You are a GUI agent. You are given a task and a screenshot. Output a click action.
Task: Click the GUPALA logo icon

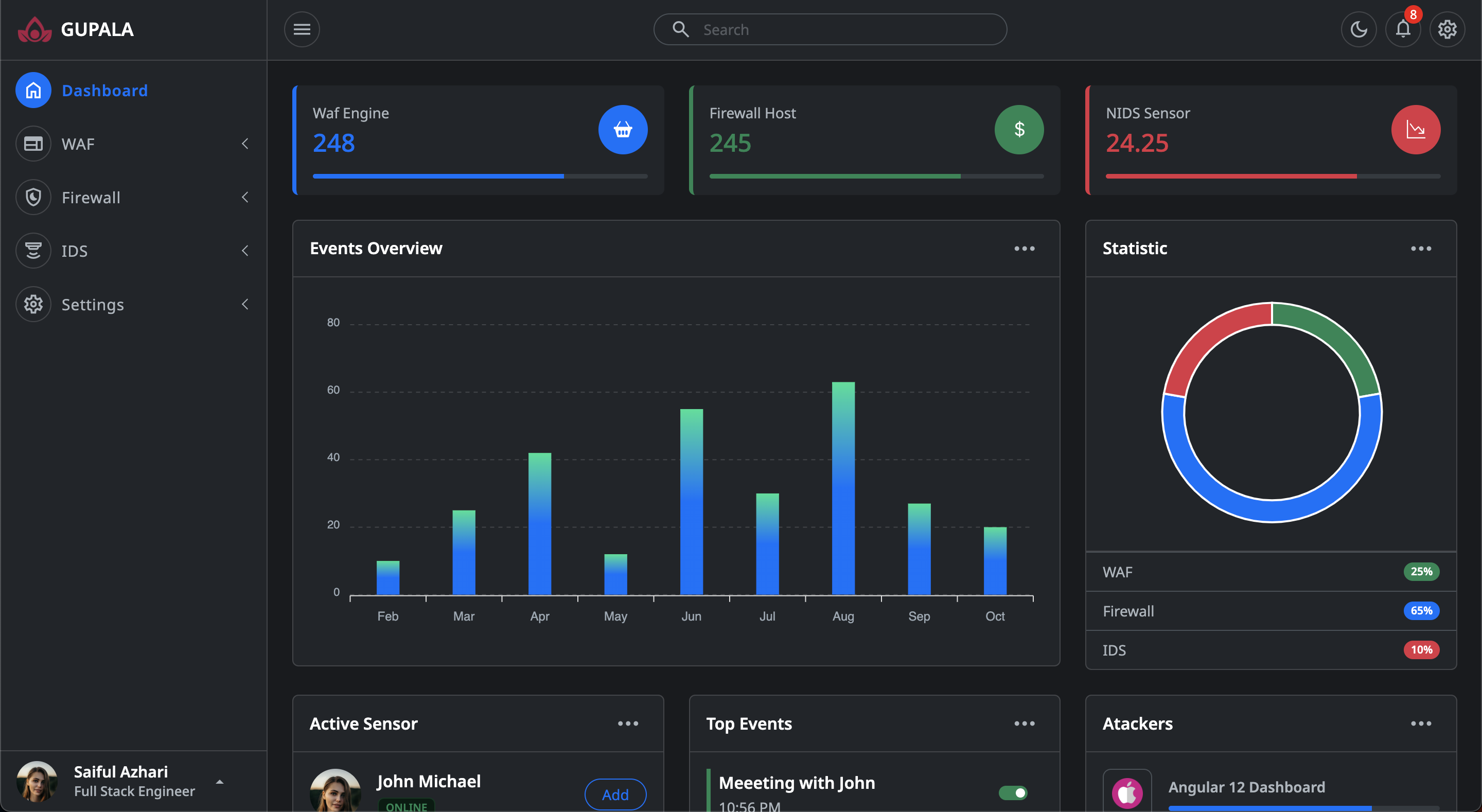tap(34, 29)
